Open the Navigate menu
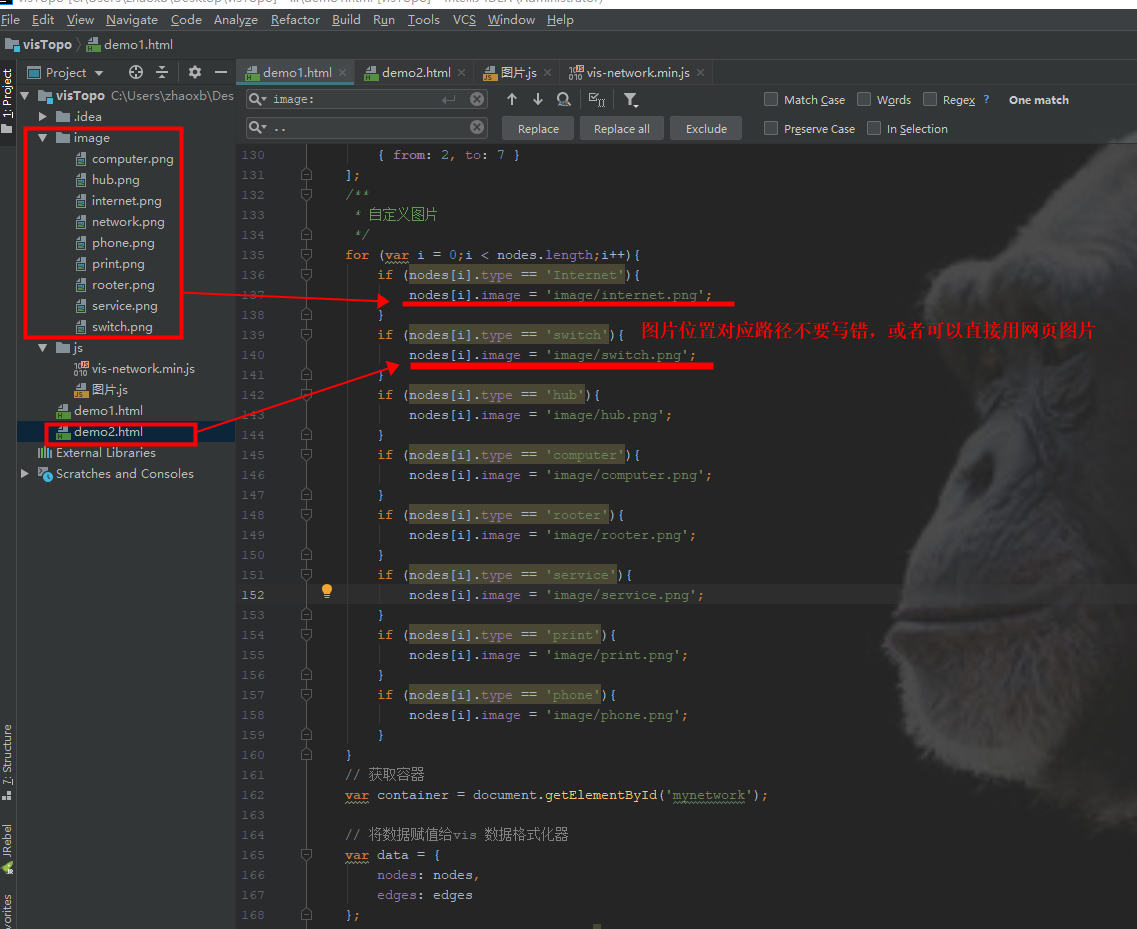The width and height of the screenshot is (1137, 929). point(131,20)
